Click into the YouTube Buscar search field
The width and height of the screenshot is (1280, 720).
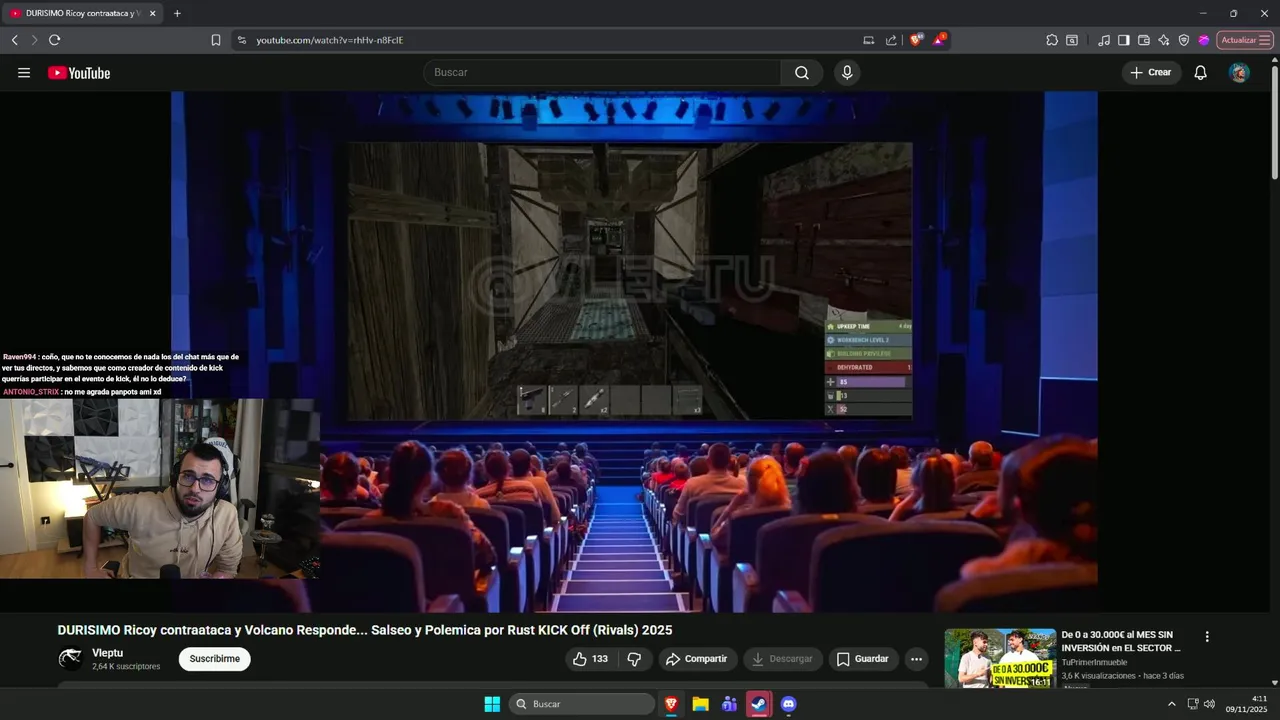pos(602,72)
